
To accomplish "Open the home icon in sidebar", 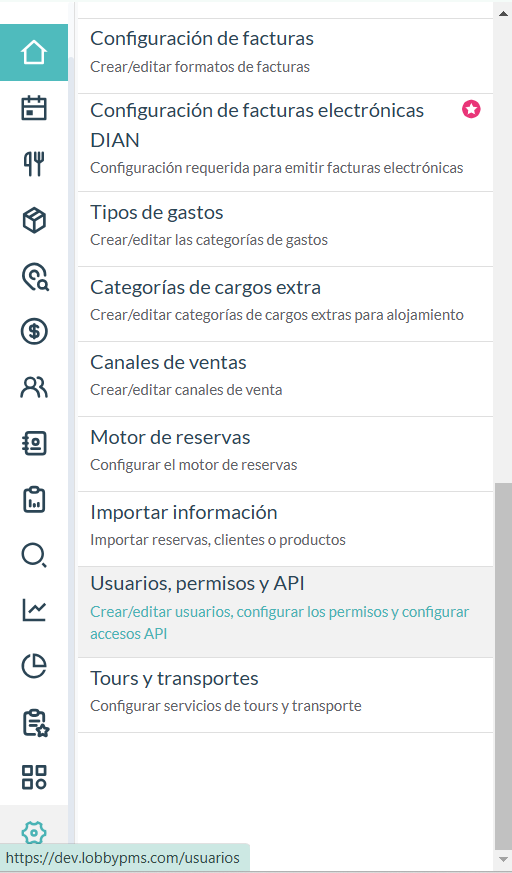I will click(x=34, y=52).
